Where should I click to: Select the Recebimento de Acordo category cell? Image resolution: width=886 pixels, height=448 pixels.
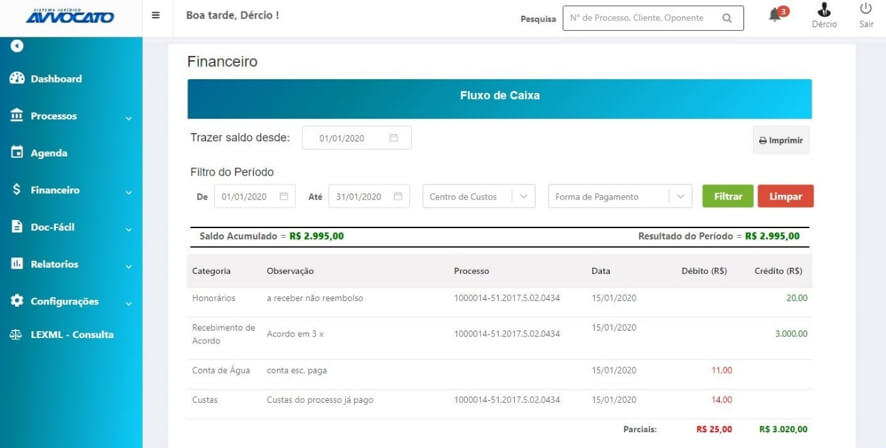pos(224,334)
